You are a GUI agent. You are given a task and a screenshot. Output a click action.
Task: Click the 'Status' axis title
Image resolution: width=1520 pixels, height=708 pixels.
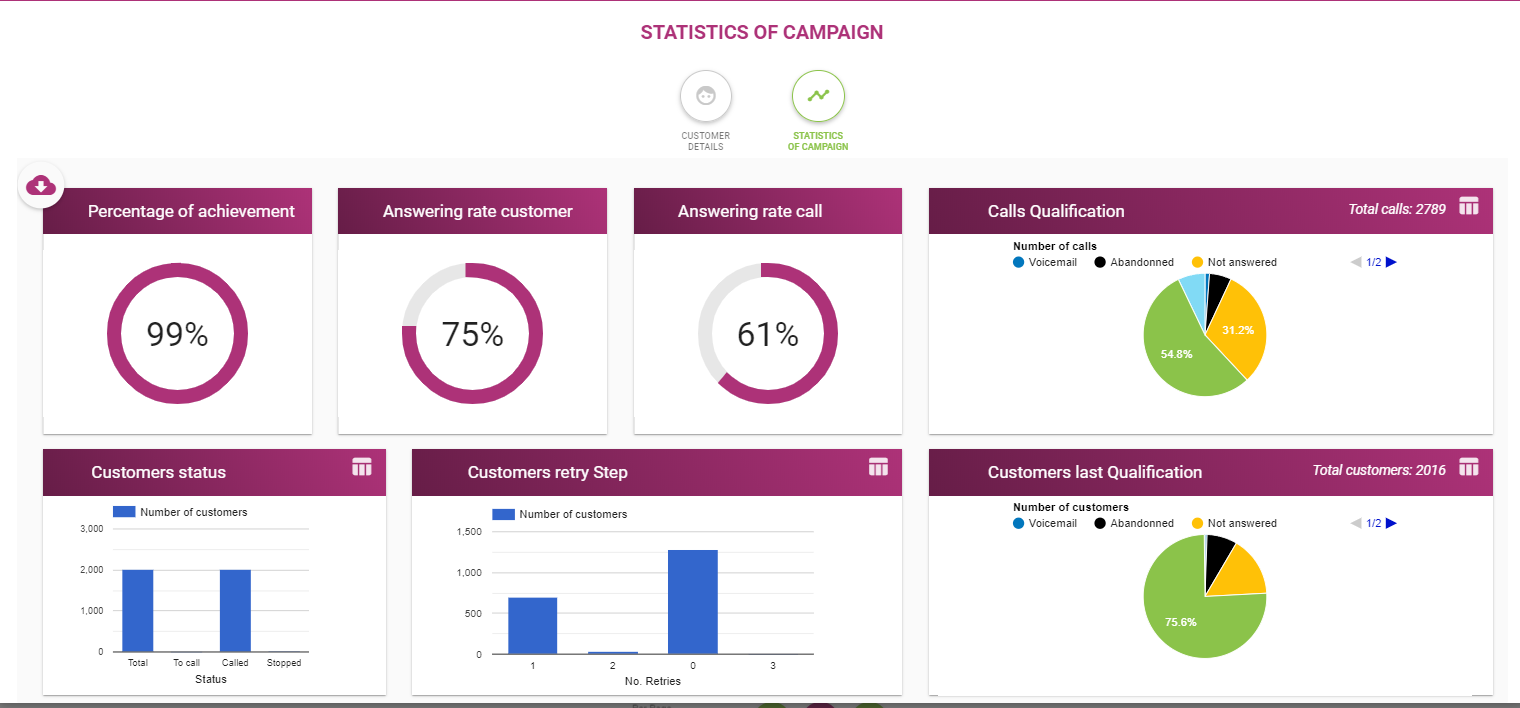tap(211, 679)
